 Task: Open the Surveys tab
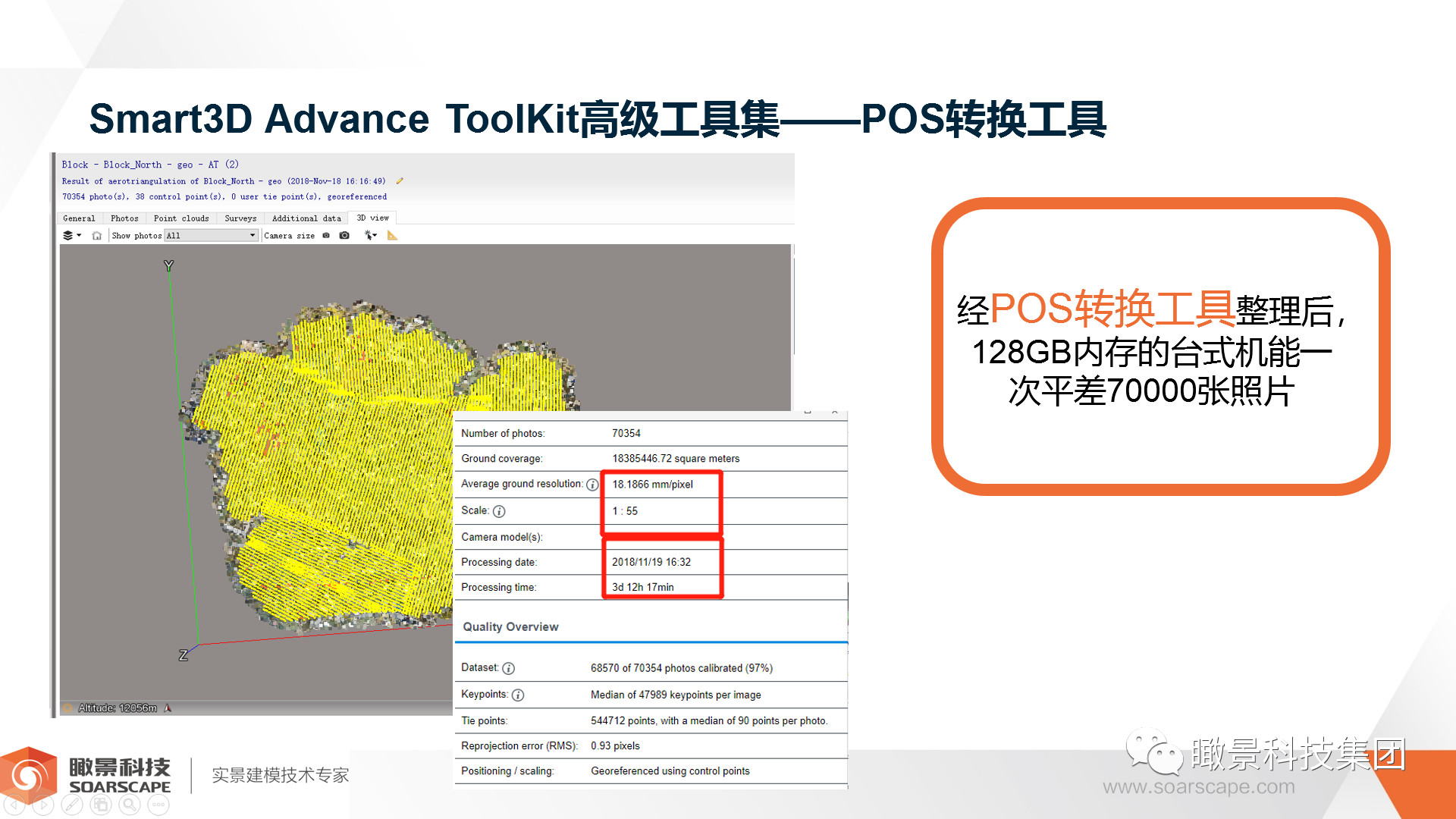pyautogui.click(x=240, y=218)
